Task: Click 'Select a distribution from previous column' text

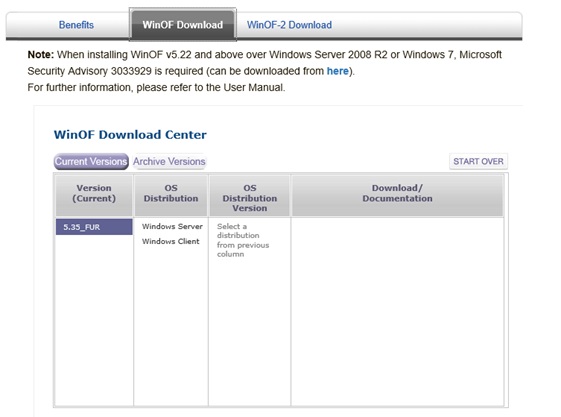Action: coord(243,240)
